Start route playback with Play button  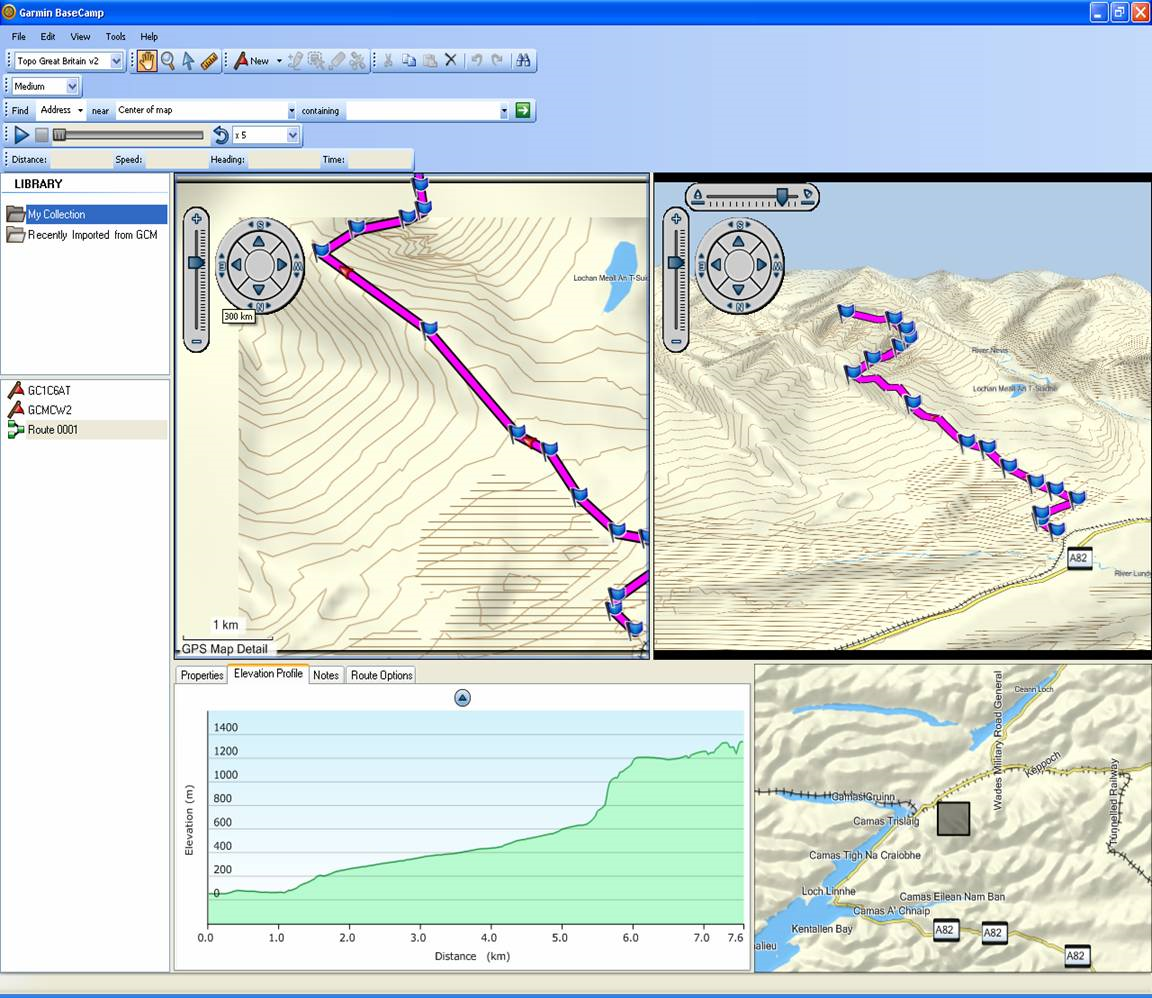coord(22,135)
